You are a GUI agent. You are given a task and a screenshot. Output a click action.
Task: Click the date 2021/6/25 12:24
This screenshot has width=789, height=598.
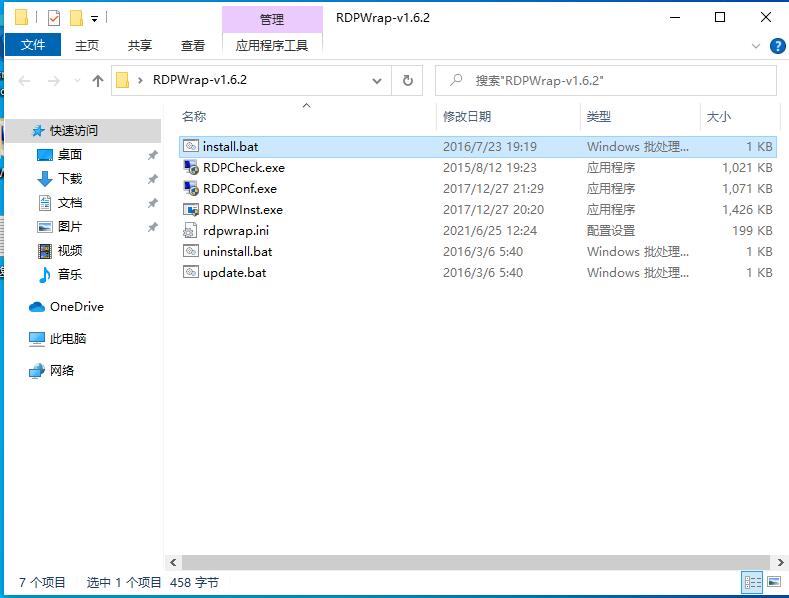(x=490, y=231)
